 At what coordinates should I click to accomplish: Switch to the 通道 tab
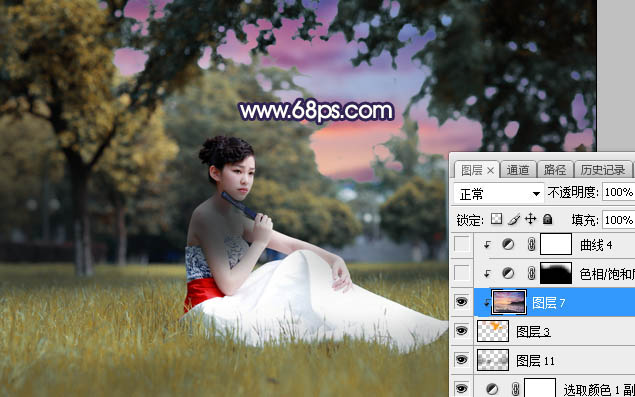(x=518, y=171)
